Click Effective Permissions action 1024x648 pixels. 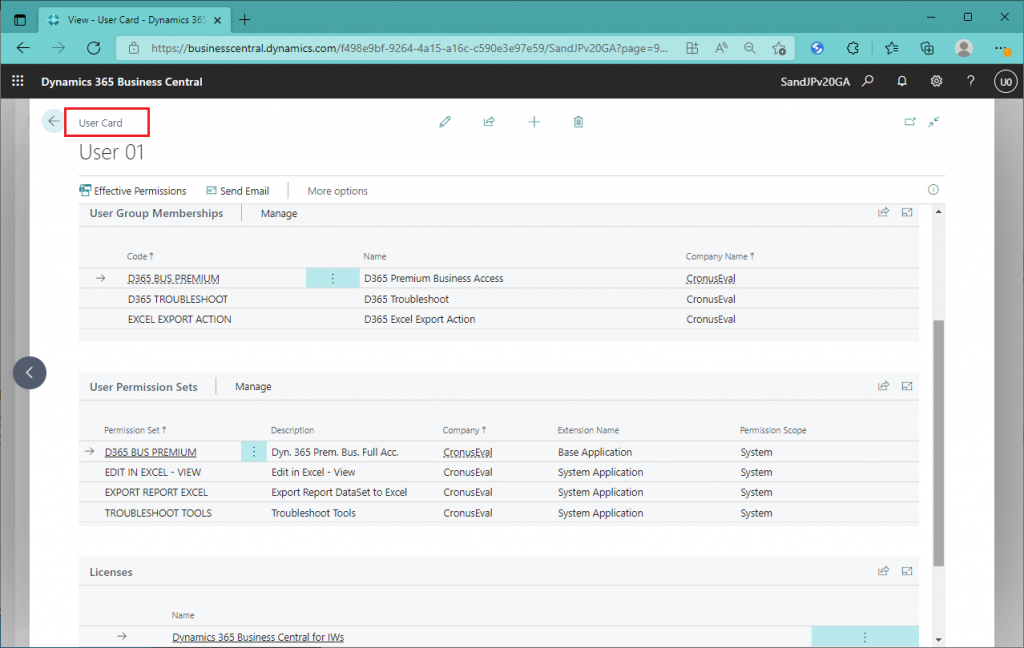coord(133,191)
